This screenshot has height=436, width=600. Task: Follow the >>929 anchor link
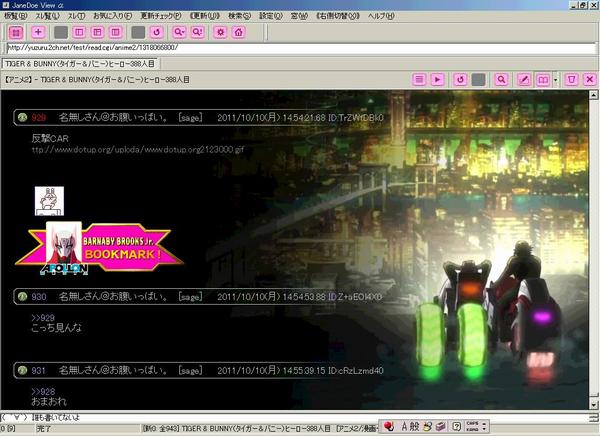(x=43, y=318)
